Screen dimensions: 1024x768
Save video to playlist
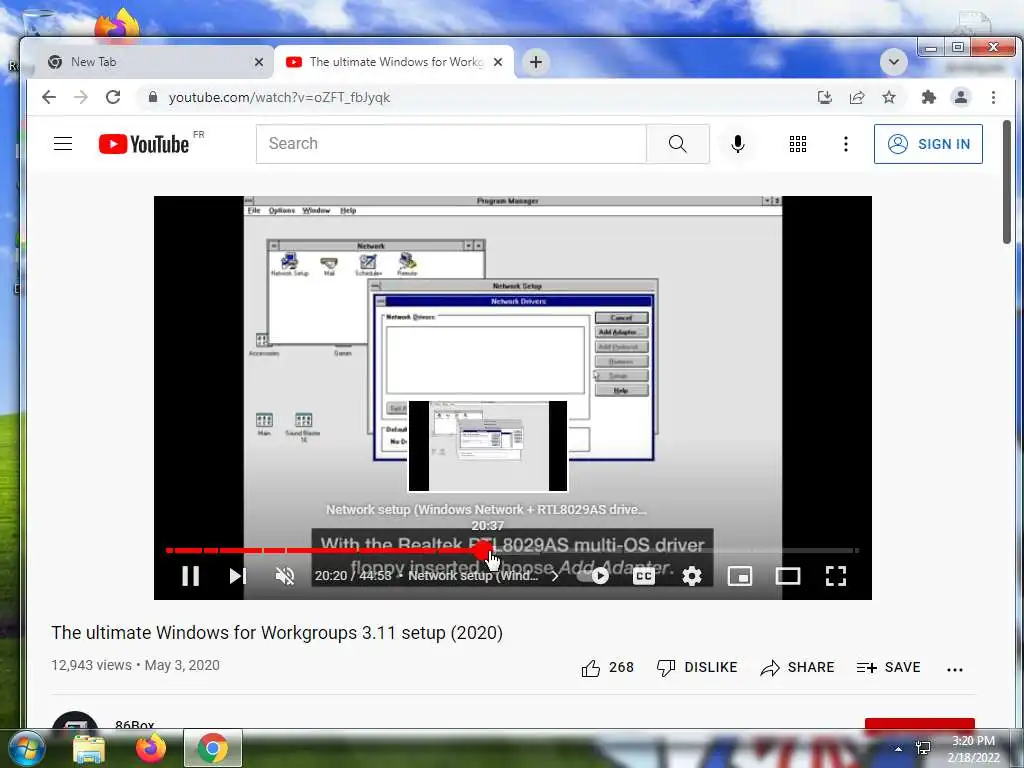click(888, 667)
